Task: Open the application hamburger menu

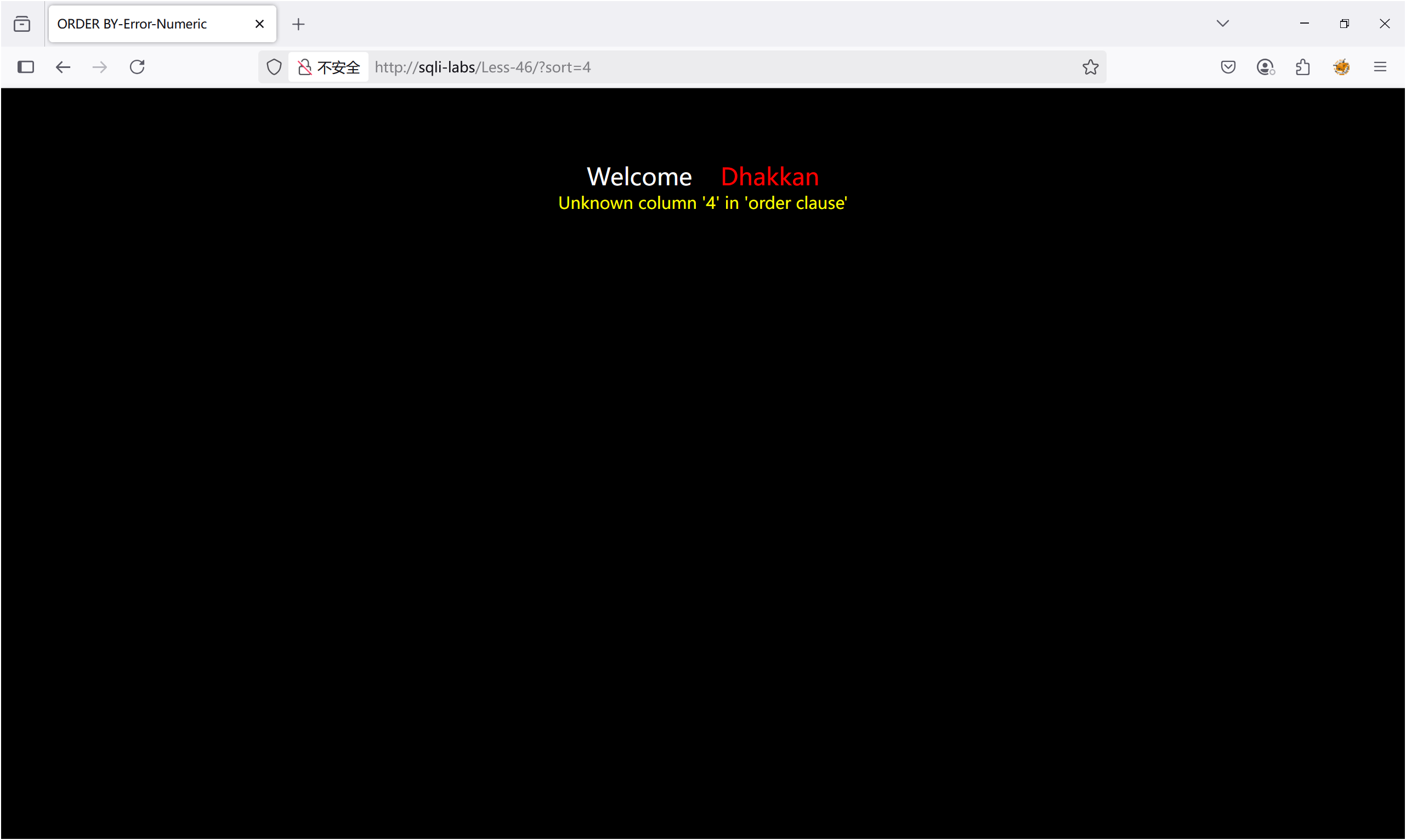Action: click(x=1380, y=67)
